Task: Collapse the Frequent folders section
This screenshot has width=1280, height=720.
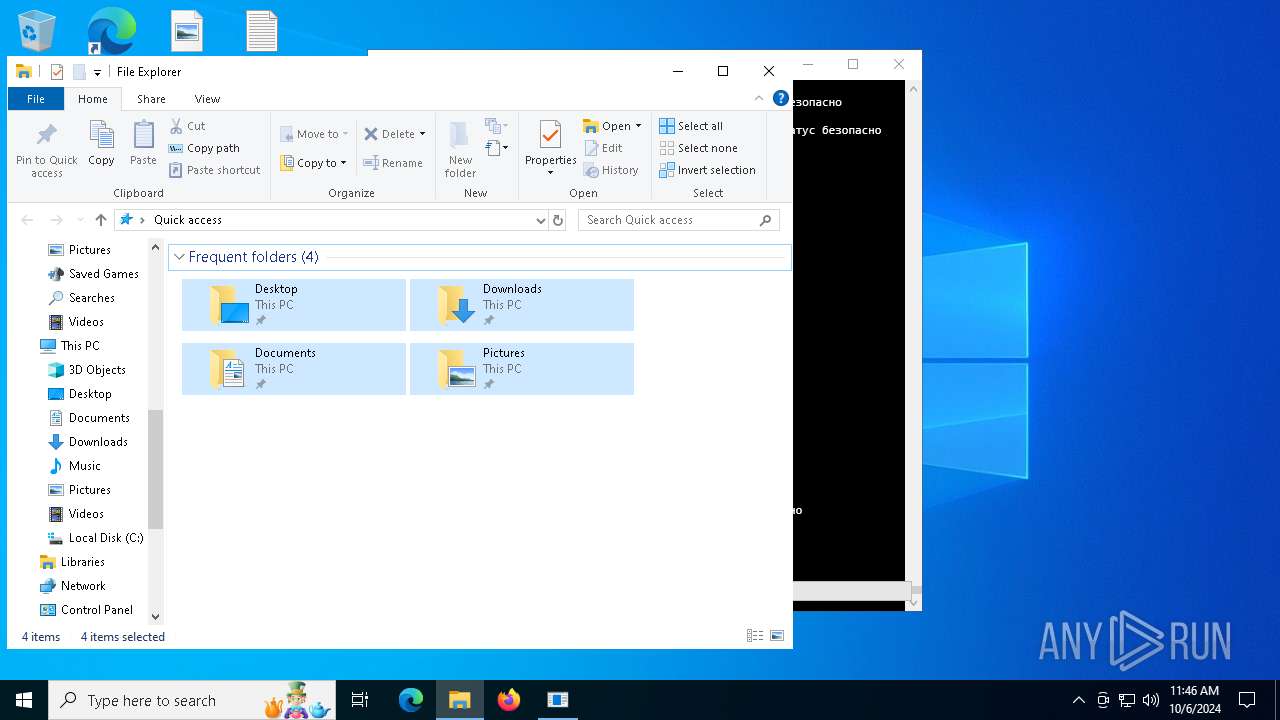Action: click(x=179, y=257)
